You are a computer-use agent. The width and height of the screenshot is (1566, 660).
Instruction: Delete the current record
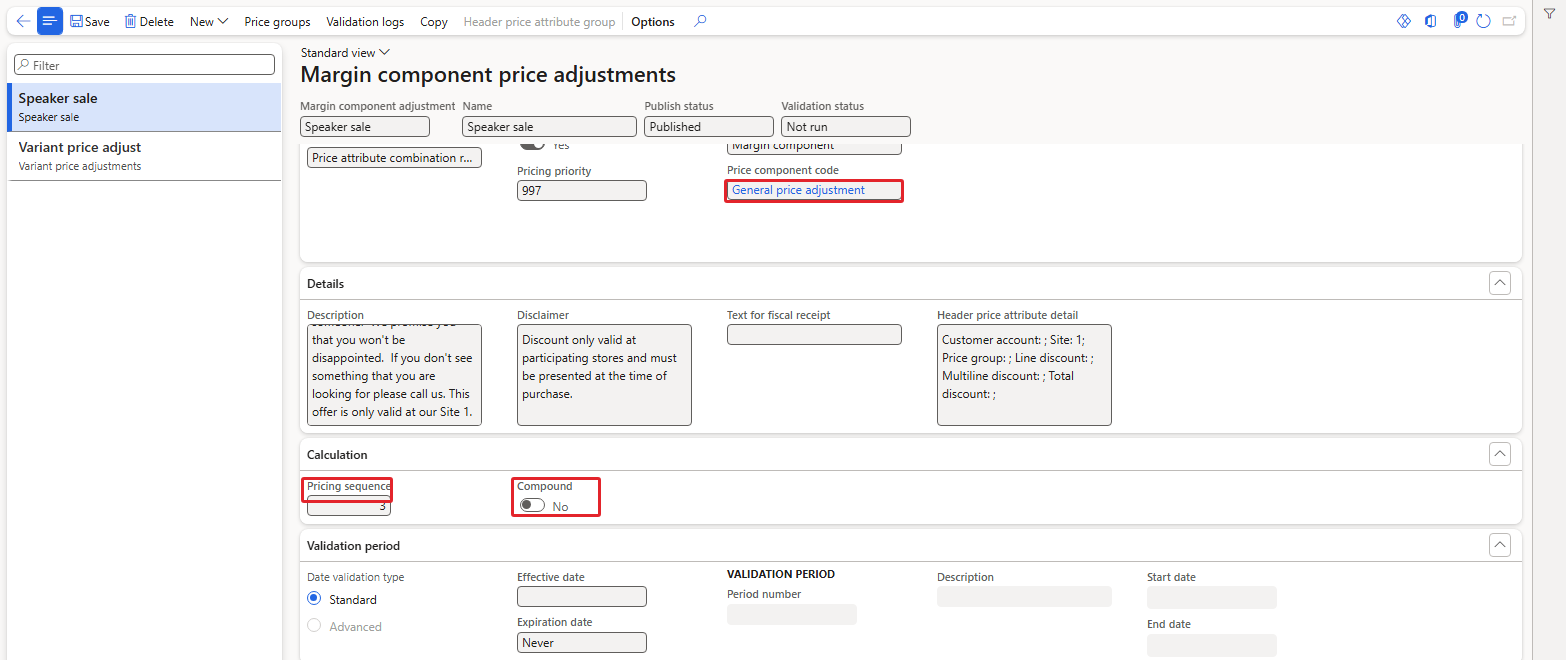tap(149, 21)
